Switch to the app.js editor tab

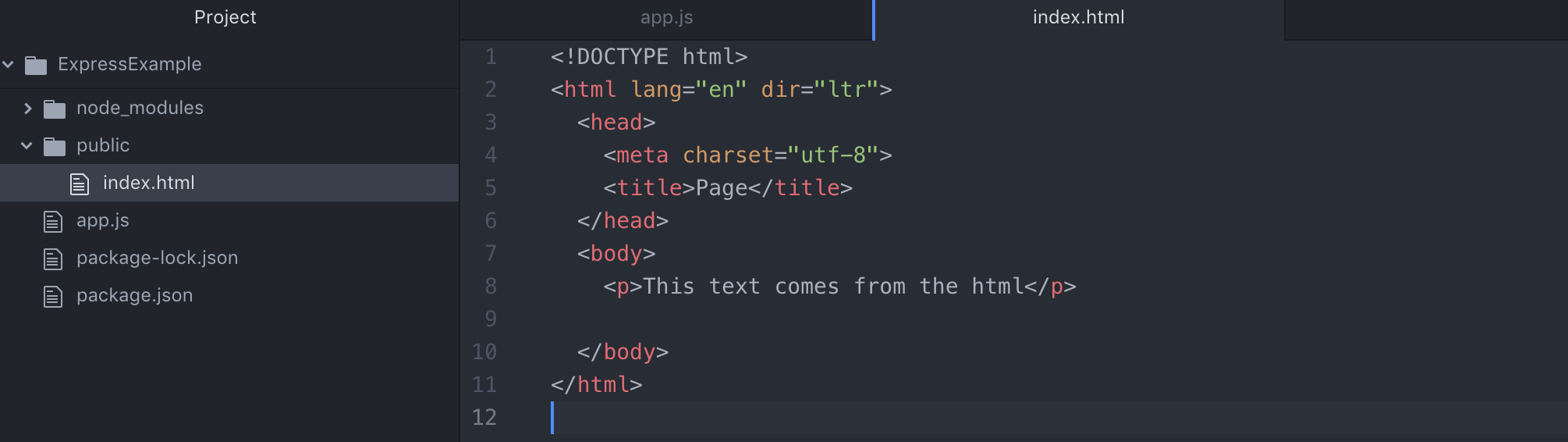tap(666, 18)
